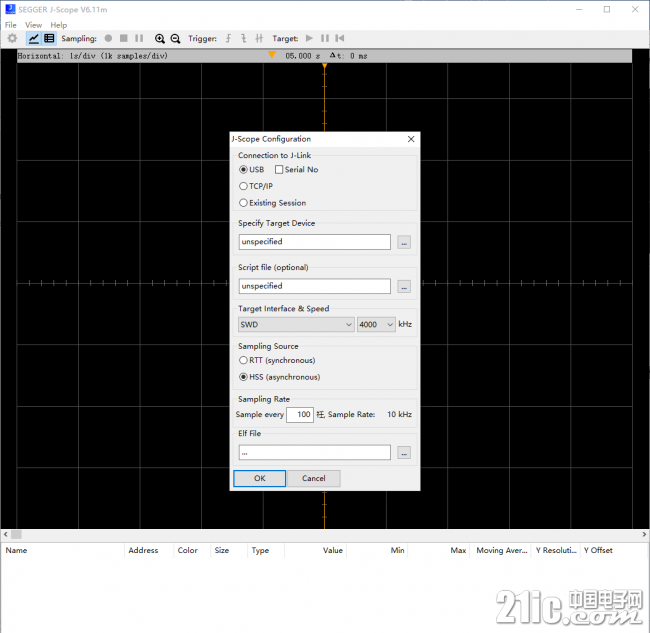Run the target with play icon
The height and width of the screenshot is (633, 650).
(309, 39)
